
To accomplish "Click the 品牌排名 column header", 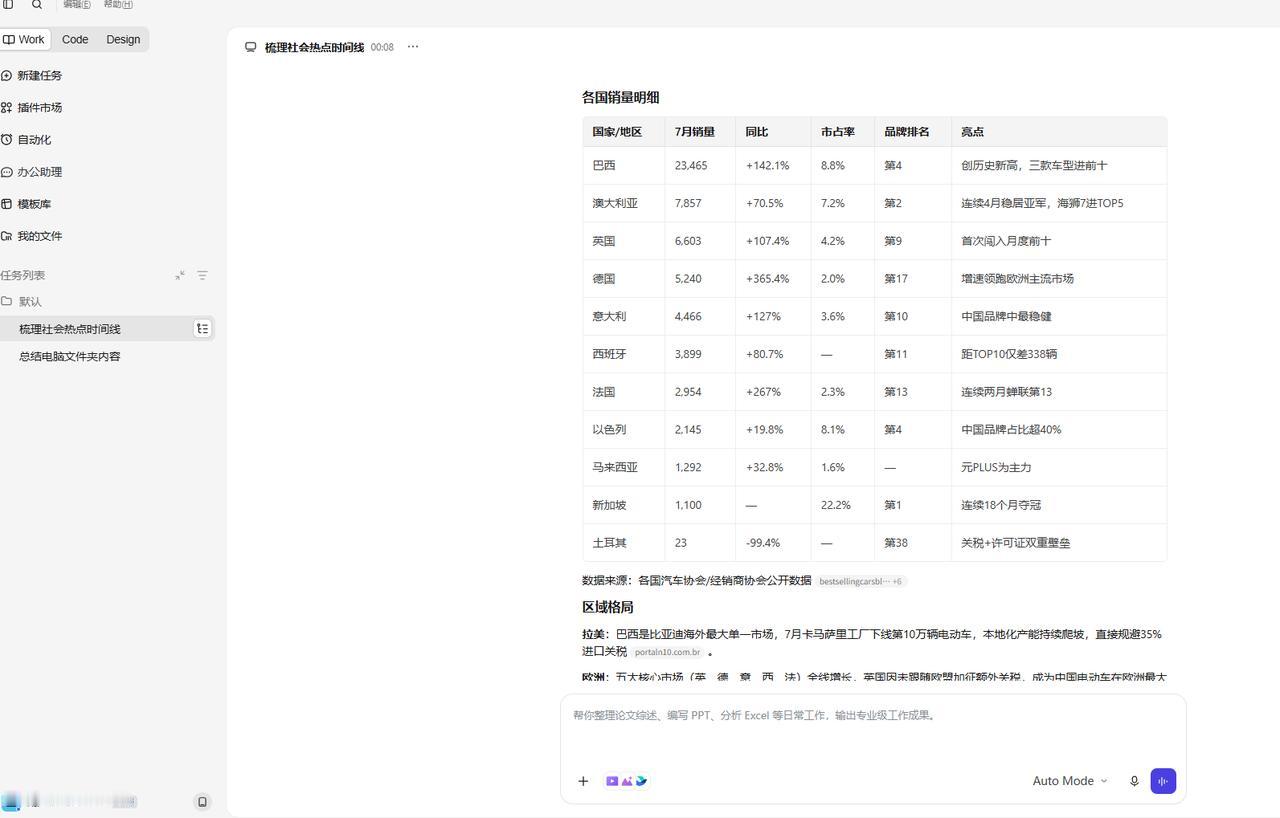I will (x=907, y=132).
